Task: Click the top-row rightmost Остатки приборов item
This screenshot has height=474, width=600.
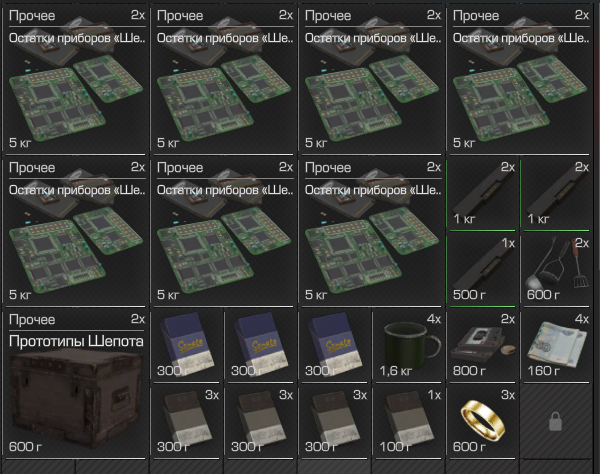Action: pos(520,80)
